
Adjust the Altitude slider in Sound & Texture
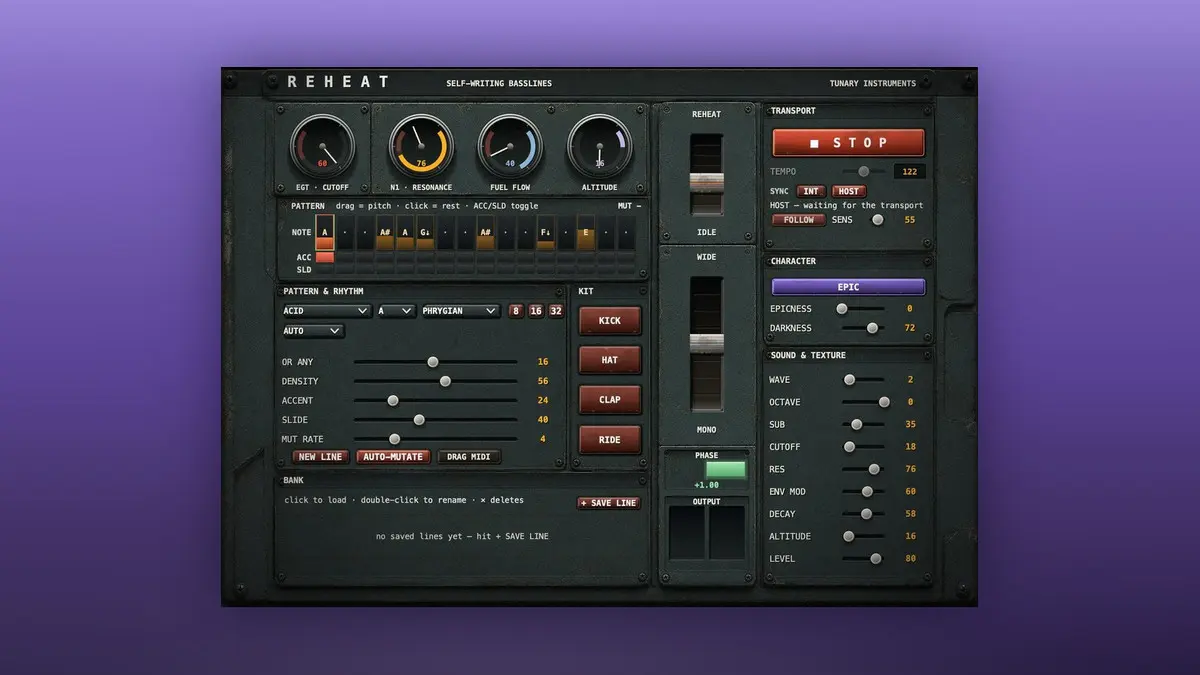(x=864, y=536)
